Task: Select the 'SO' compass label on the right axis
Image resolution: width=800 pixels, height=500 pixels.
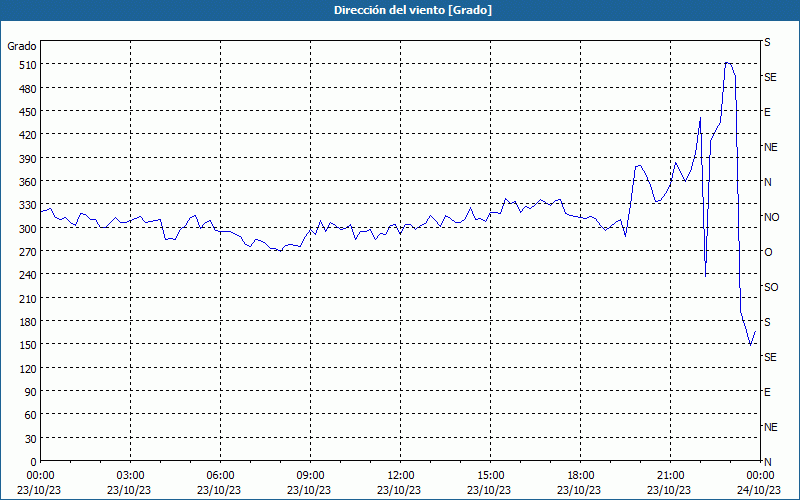Action: click(x=771, y=288)
